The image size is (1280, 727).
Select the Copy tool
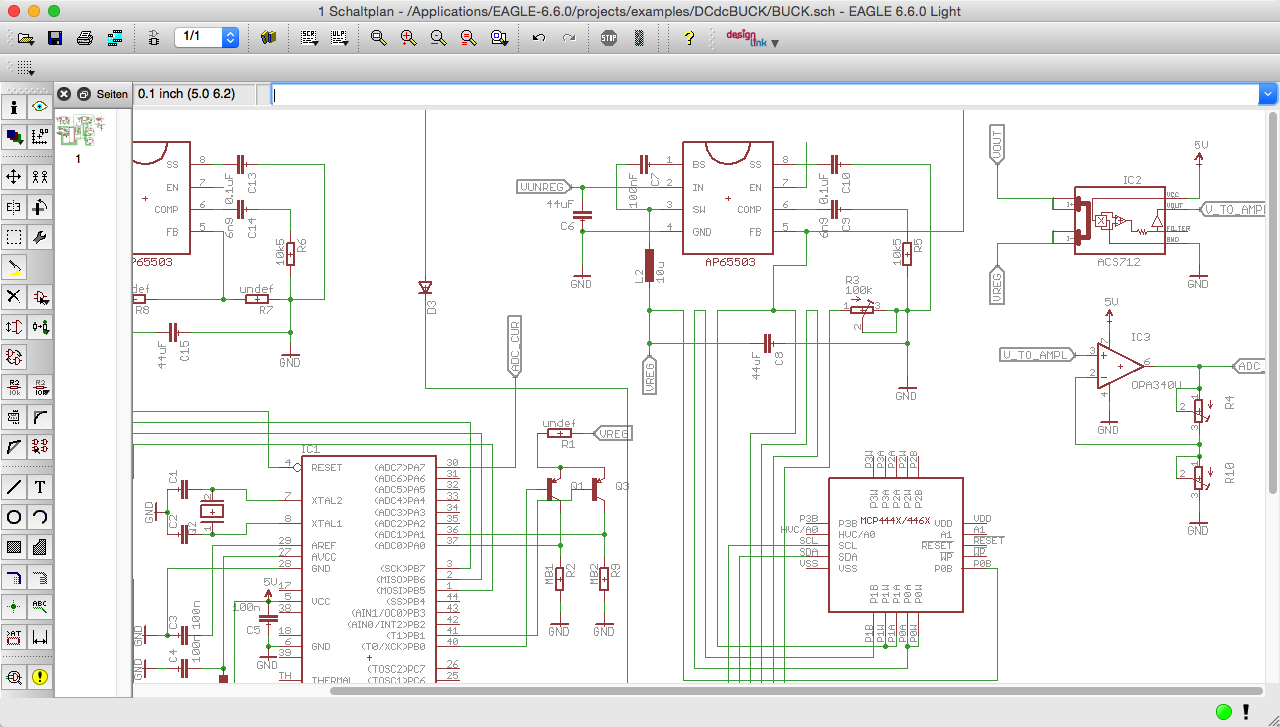coord(40,177)
